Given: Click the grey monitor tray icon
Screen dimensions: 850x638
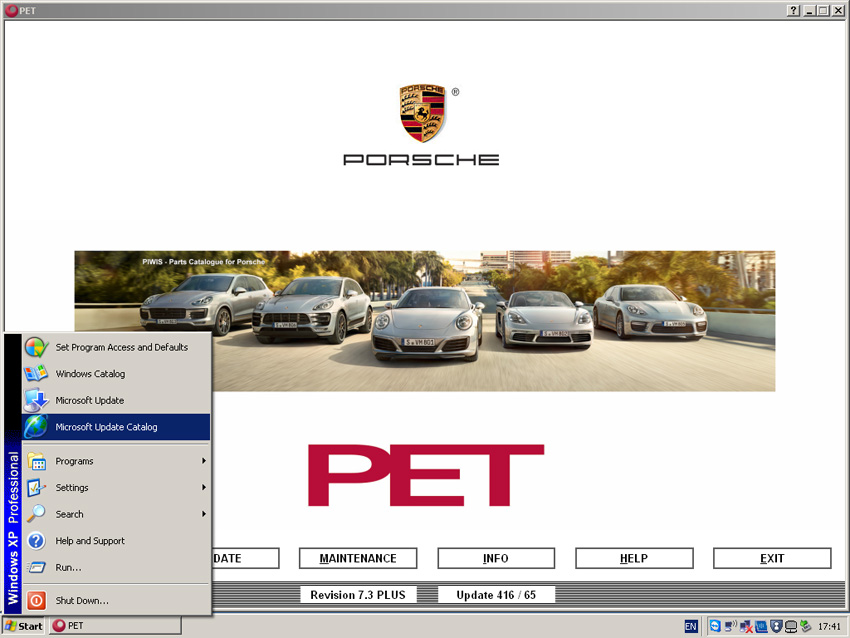Looking at the screenshot, I should coord(791,627).
